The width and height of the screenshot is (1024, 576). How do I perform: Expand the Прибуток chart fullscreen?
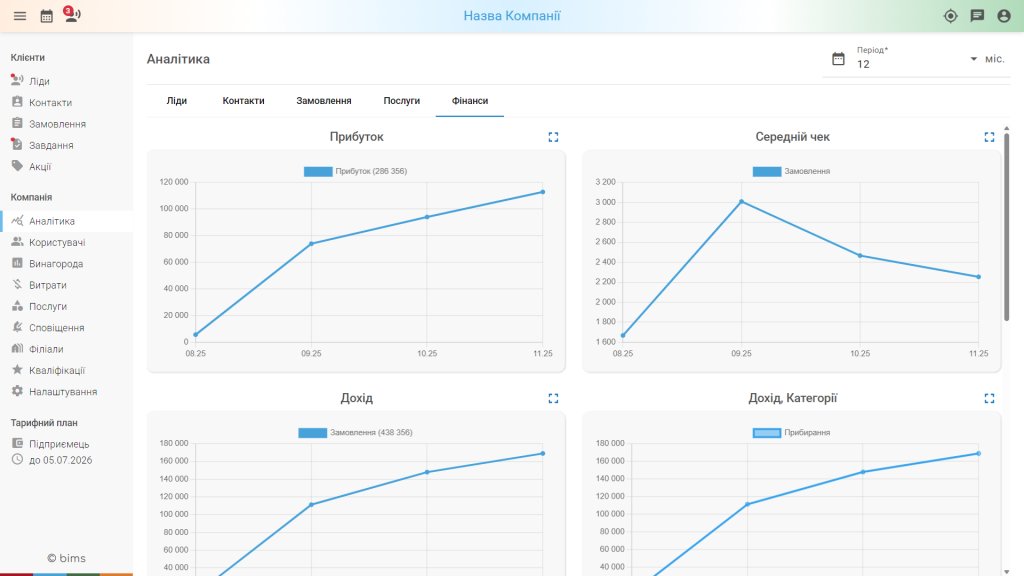pos(553,137)
